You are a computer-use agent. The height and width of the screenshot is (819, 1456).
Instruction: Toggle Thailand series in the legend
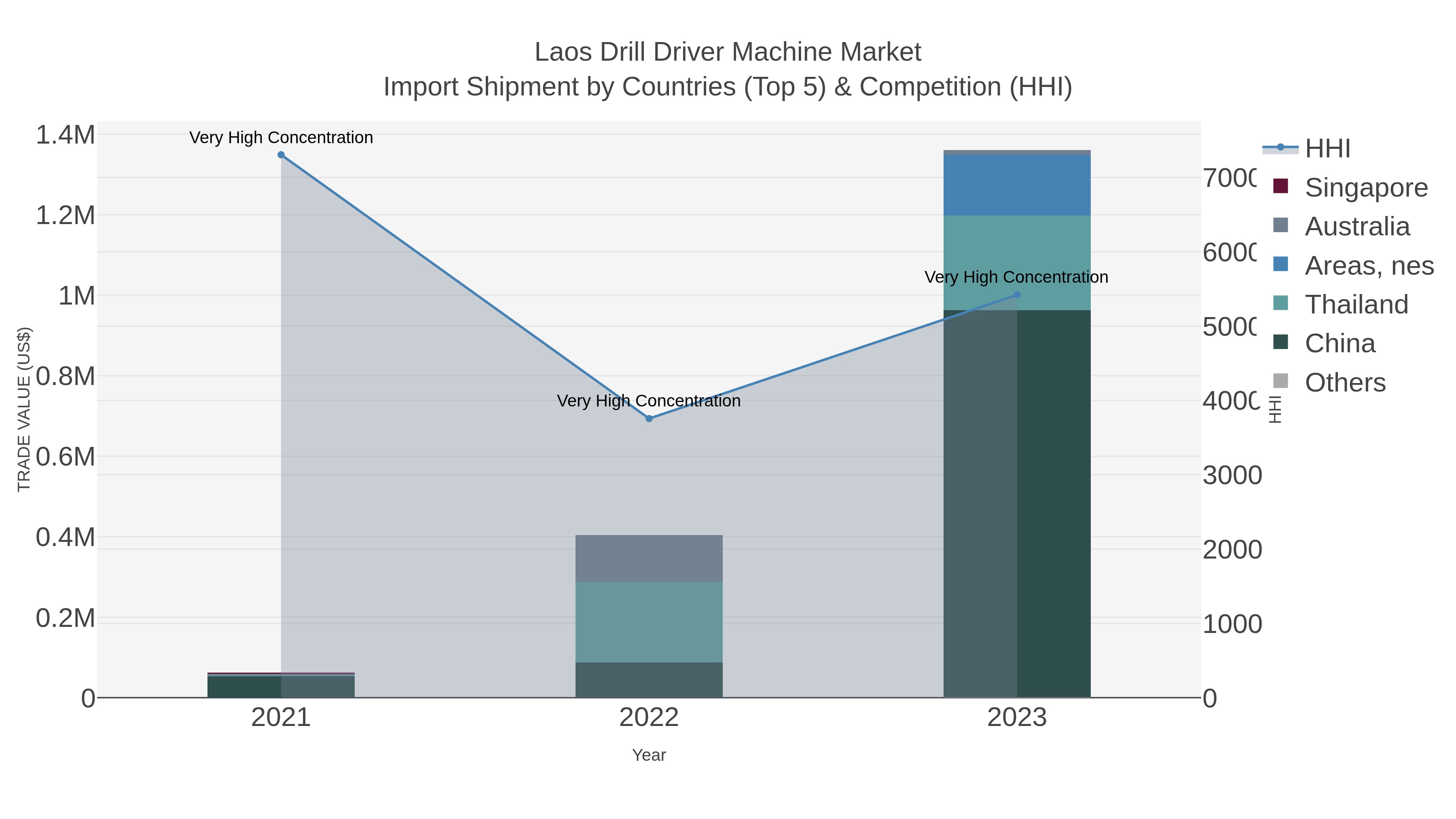tap(1340, 303)
